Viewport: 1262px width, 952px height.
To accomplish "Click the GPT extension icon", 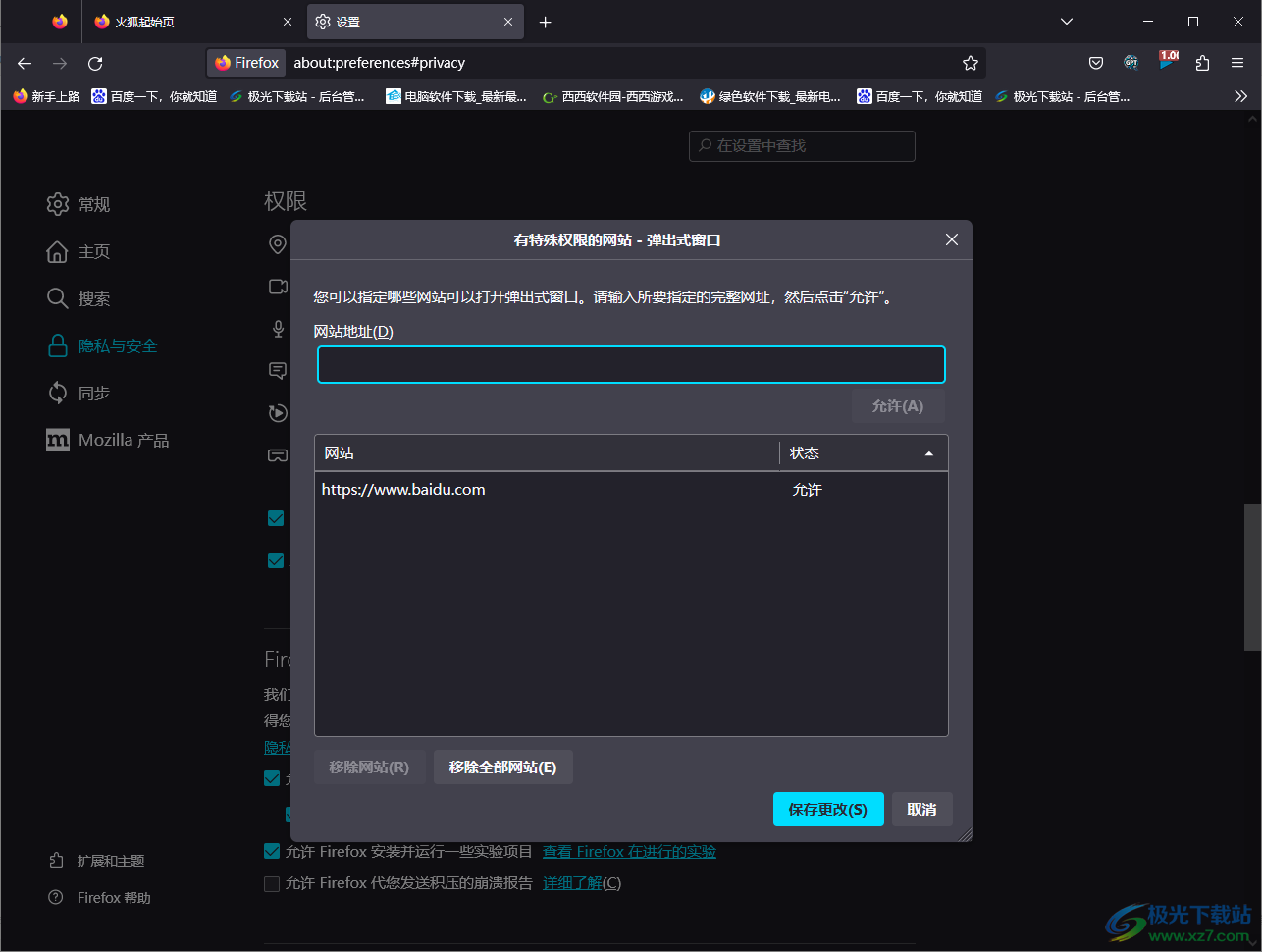I will click(x=1131, y=63).
